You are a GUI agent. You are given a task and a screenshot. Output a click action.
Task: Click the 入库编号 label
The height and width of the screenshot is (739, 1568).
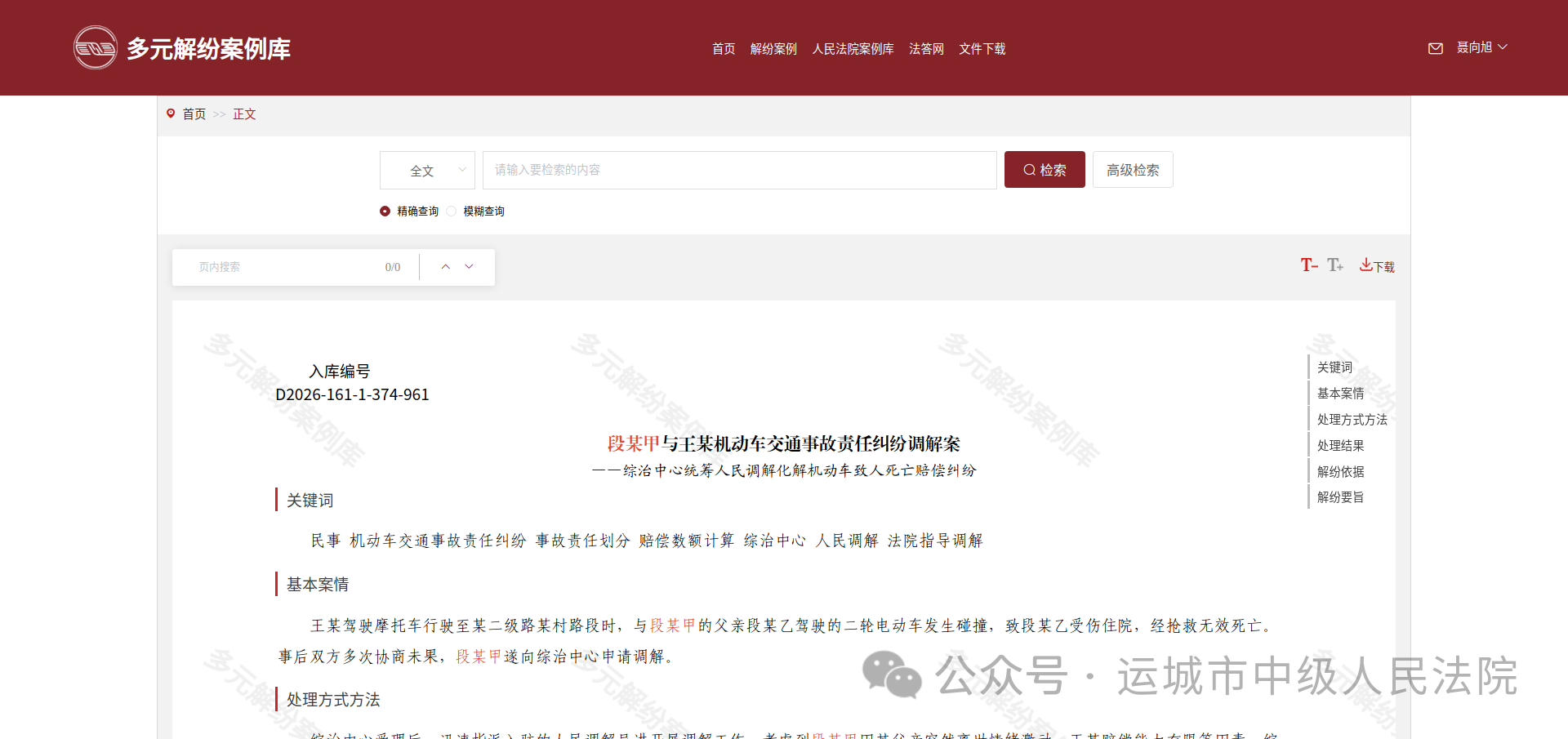[340, 372]
